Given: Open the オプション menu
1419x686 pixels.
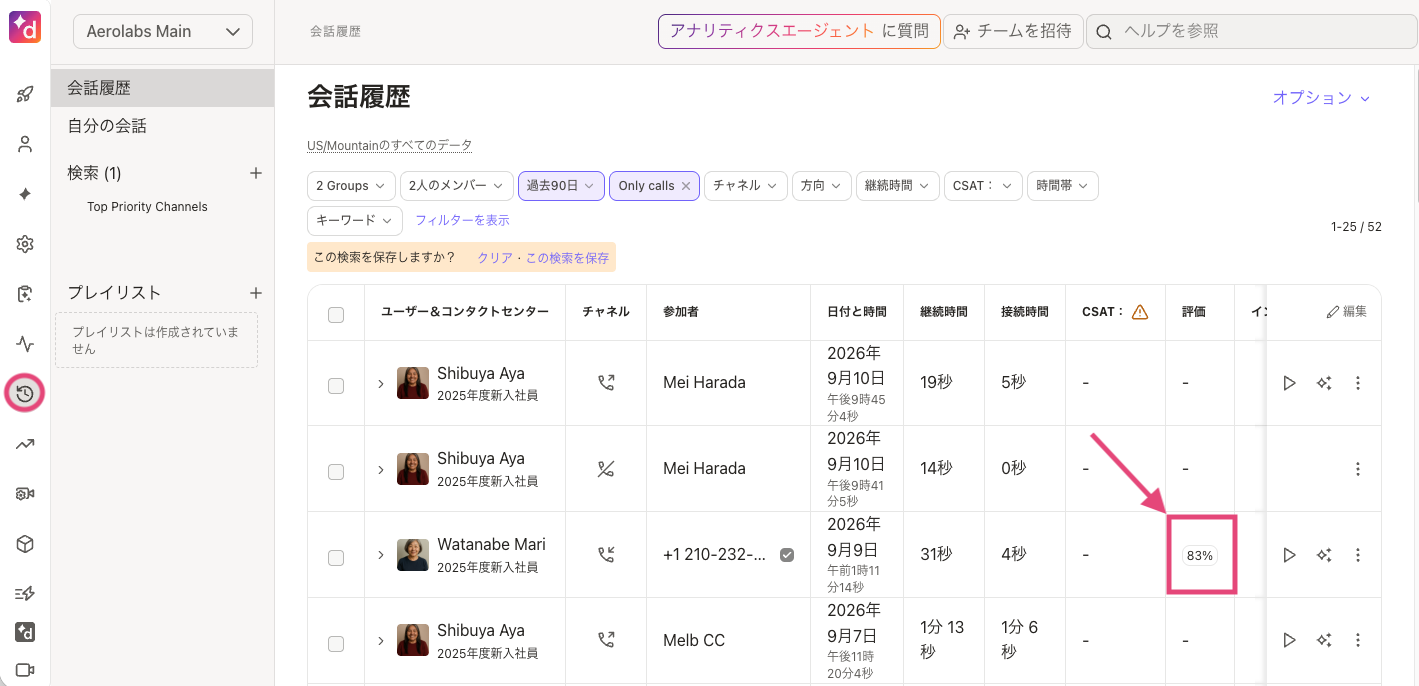Looking at the screenshot, I should [1321, 98].
